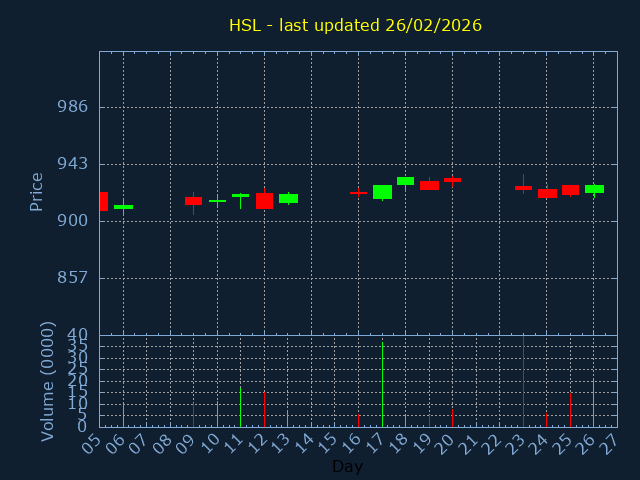Screen dimensions: 640x480
Task: Click the green candlestick on day 18
Action: tap(405, 181)
